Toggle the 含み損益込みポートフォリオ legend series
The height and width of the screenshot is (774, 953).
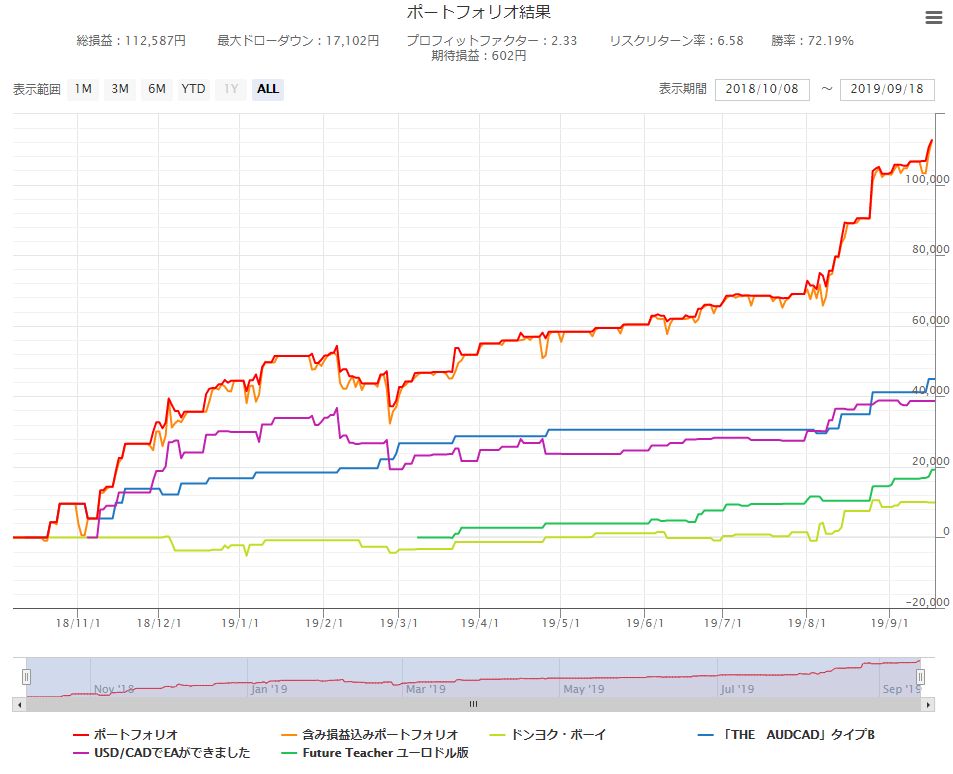pyautogui.click(x=370, y=734)
